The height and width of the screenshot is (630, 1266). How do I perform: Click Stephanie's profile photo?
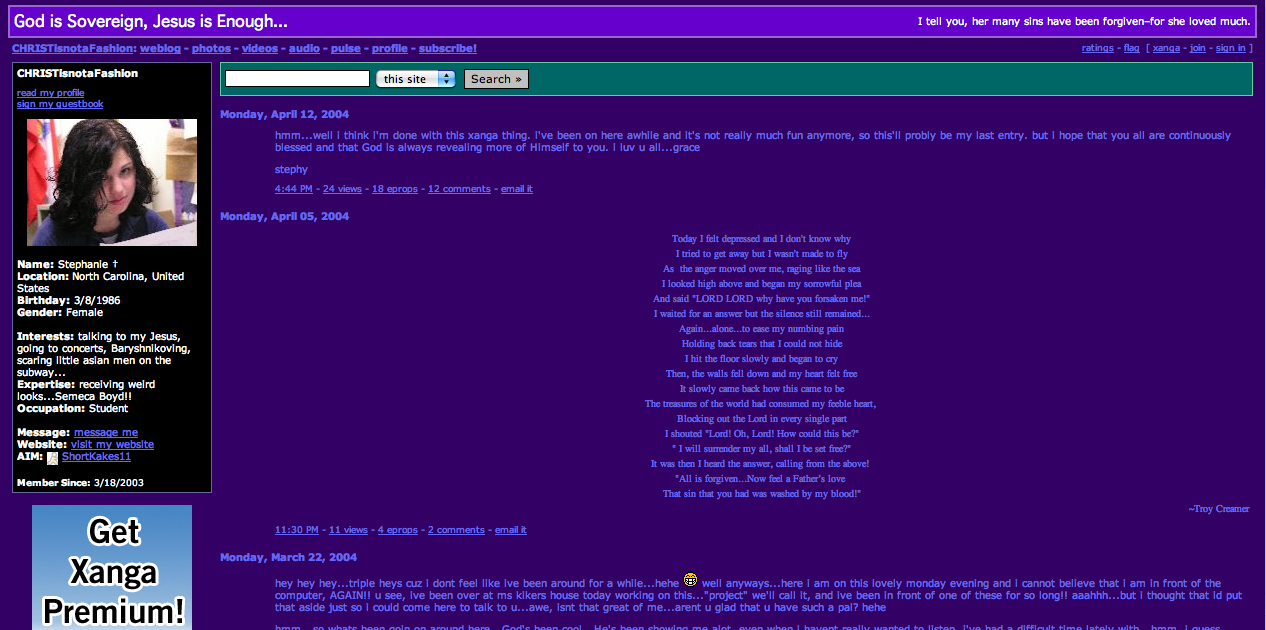111,183
